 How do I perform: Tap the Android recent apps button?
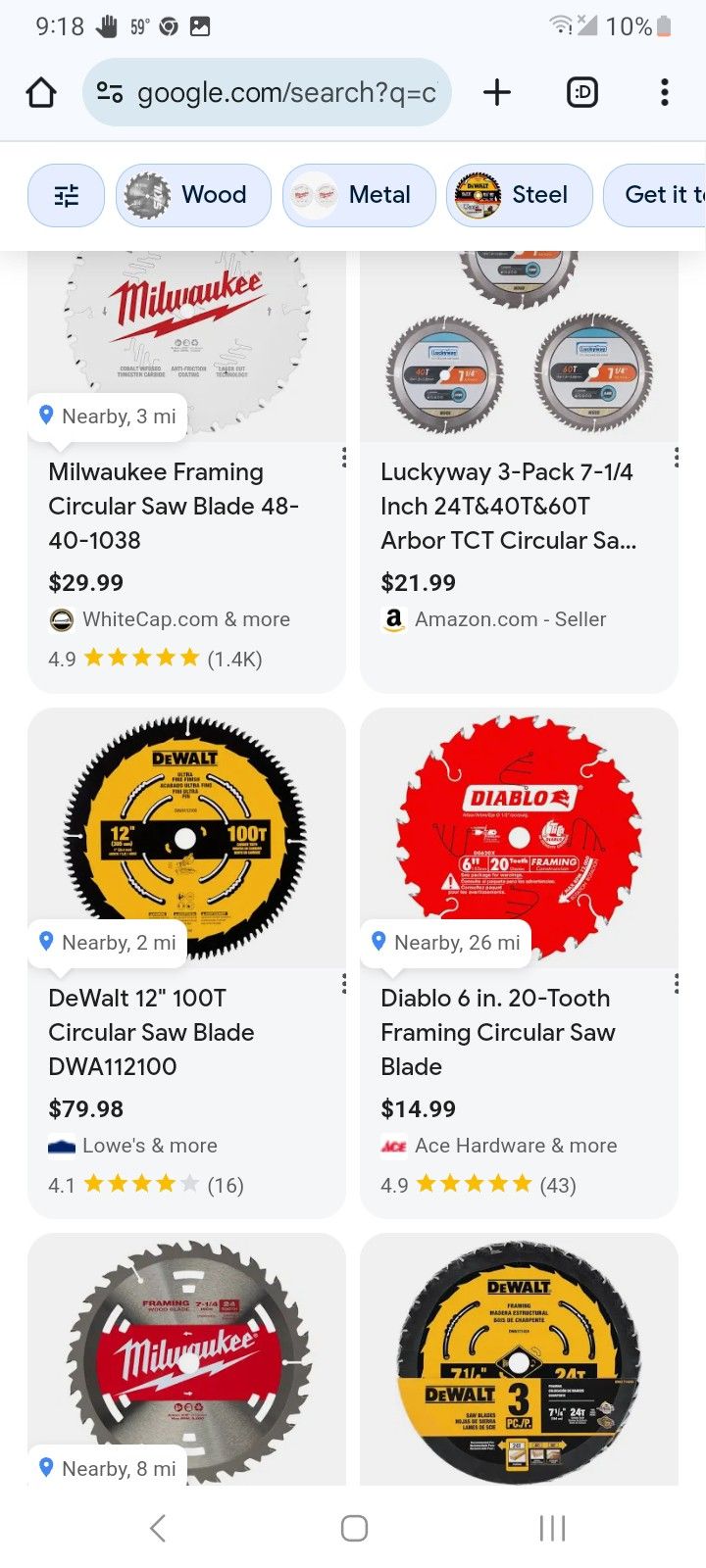pyautogui.click(x=552, y=1527)
